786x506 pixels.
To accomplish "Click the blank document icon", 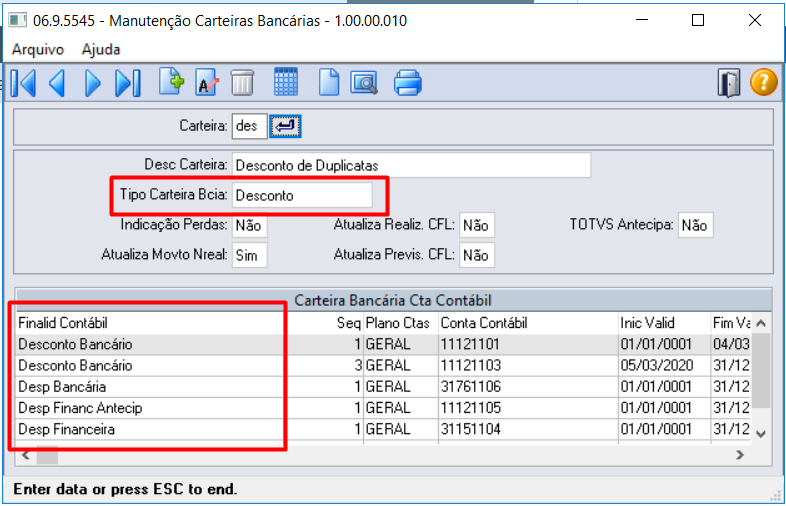I will (x=329, y=83).
